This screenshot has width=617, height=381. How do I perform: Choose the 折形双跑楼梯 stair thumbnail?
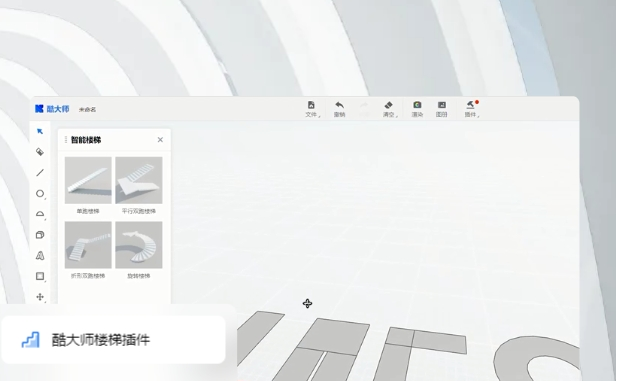tap(88, 245)
